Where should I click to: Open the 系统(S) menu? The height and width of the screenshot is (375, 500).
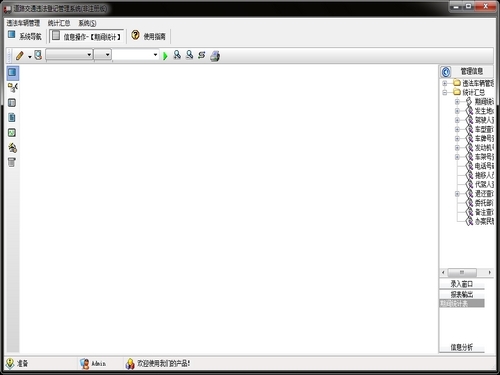pyautogui.click(x=87, y=23)
